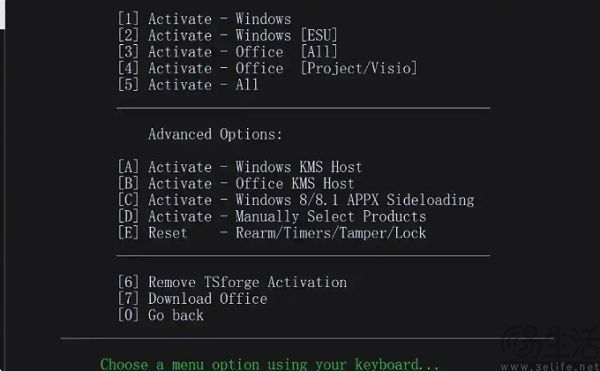Click the [3] bracket label
The height and width of the screenshot is (371, 600).
[x=128, y=52]
